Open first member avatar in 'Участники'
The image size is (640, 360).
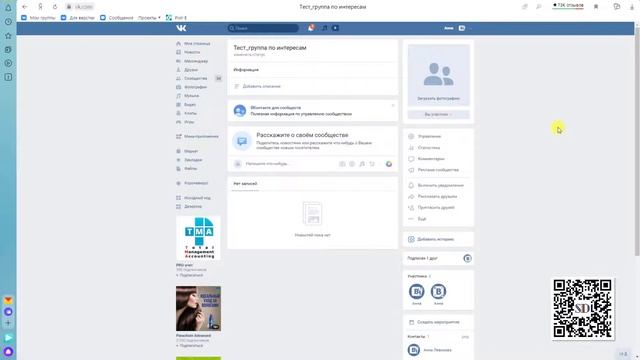coord(417,291)
